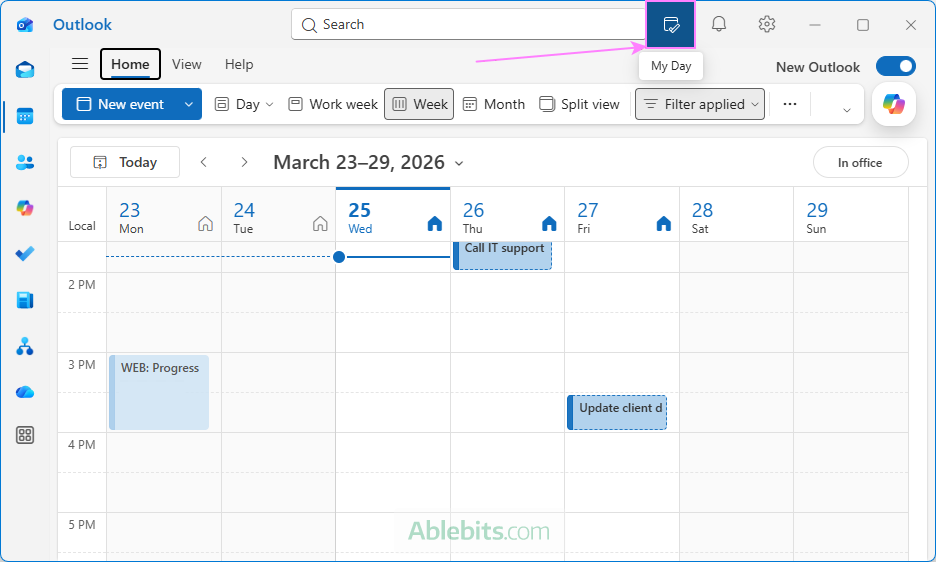Select the 26 Thu day header
Image resolution: width=936 pixels, height=562 pixels.
(507, 216)
